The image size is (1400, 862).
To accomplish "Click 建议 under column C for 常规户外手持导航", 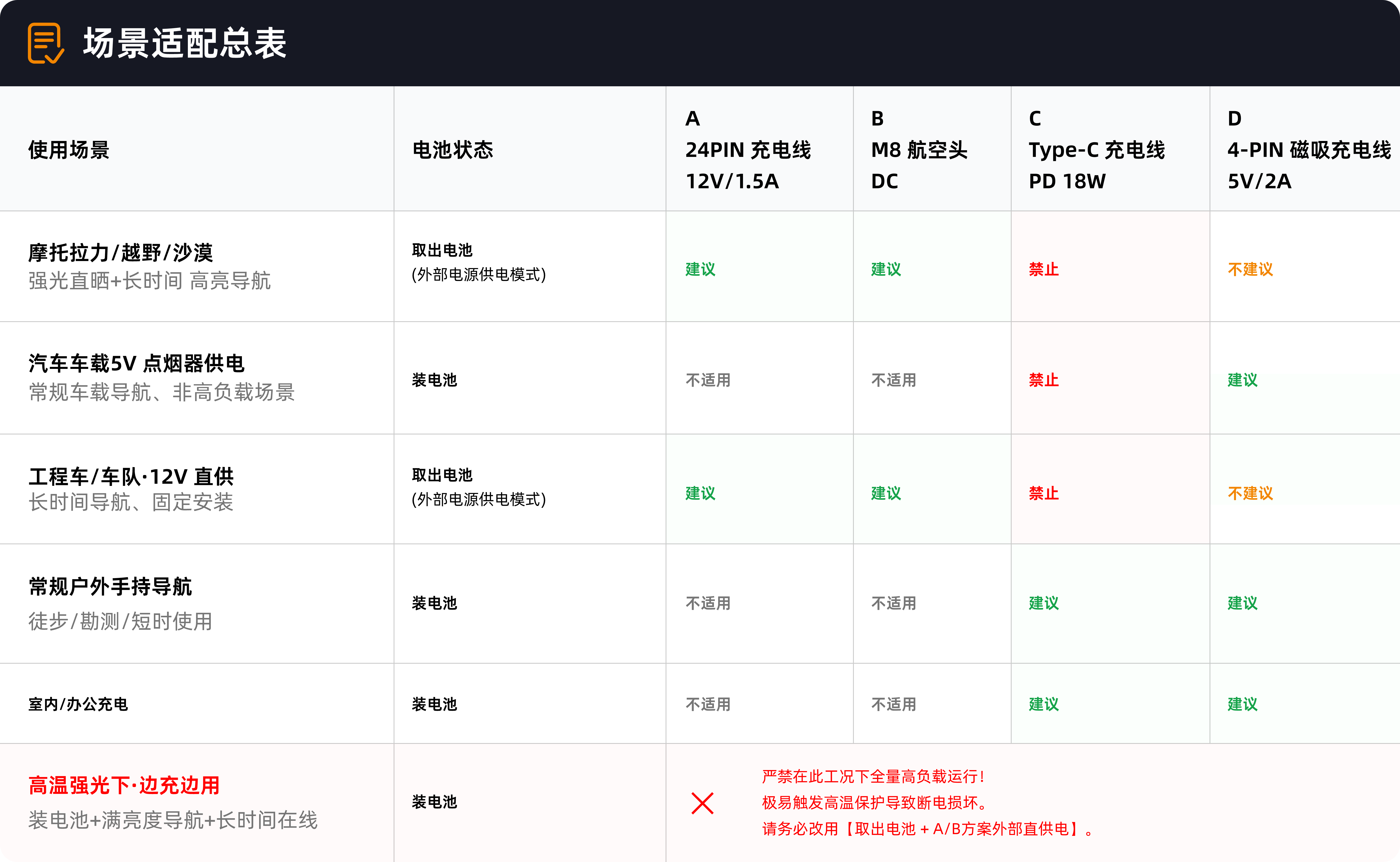I will 1044,603.
